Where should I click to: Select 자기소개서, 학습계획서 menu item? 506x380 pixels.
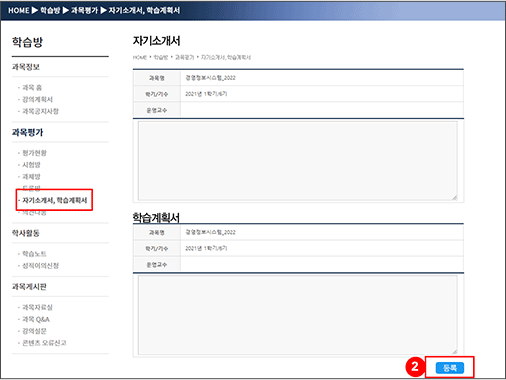55,200
